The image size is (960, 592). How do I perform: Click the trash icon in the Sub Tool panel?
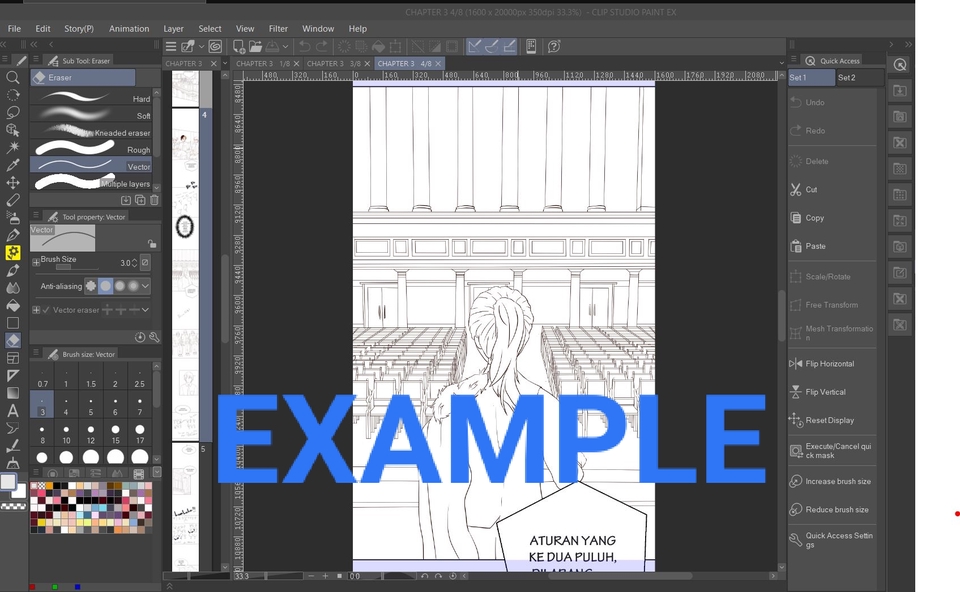[154, 200]
